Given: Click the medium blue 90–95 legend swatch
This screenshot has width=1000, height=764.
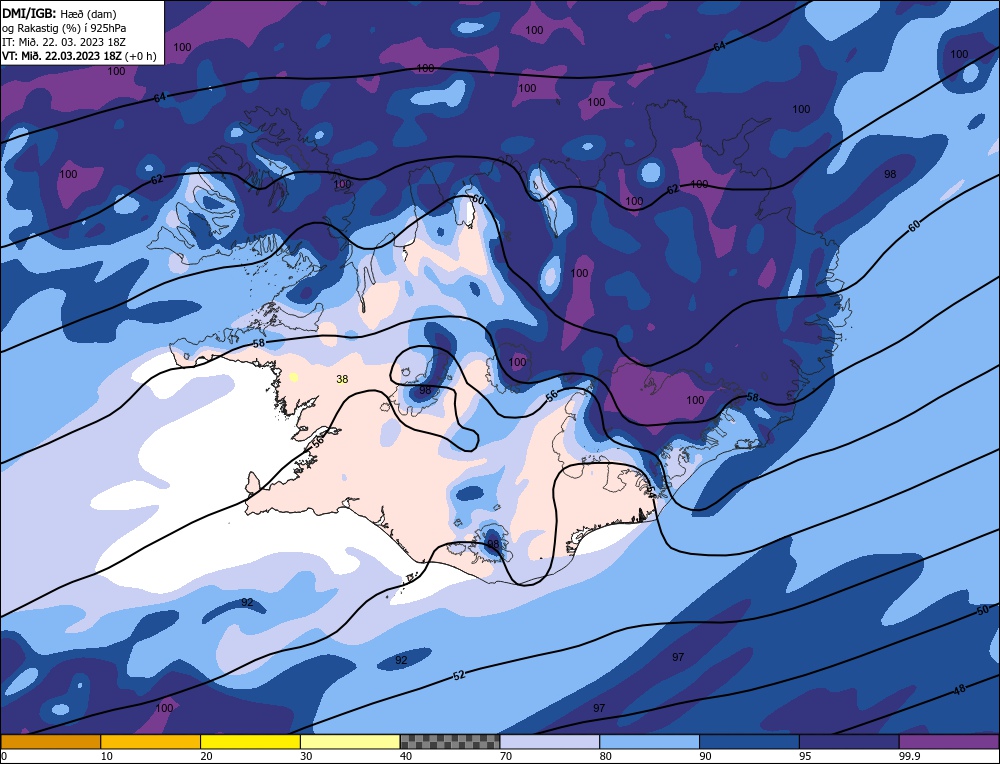Looking at the screenshot, I should tap(749, 742).
